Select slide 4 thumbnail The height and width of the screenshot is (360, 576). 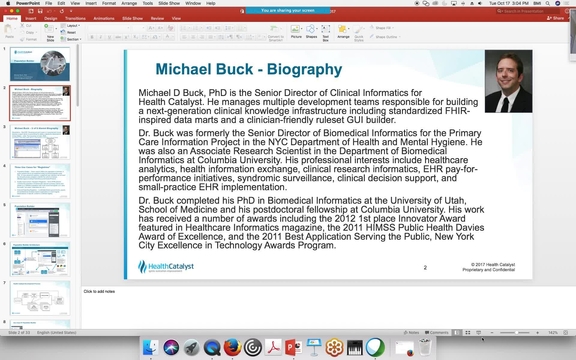(40, 181)
